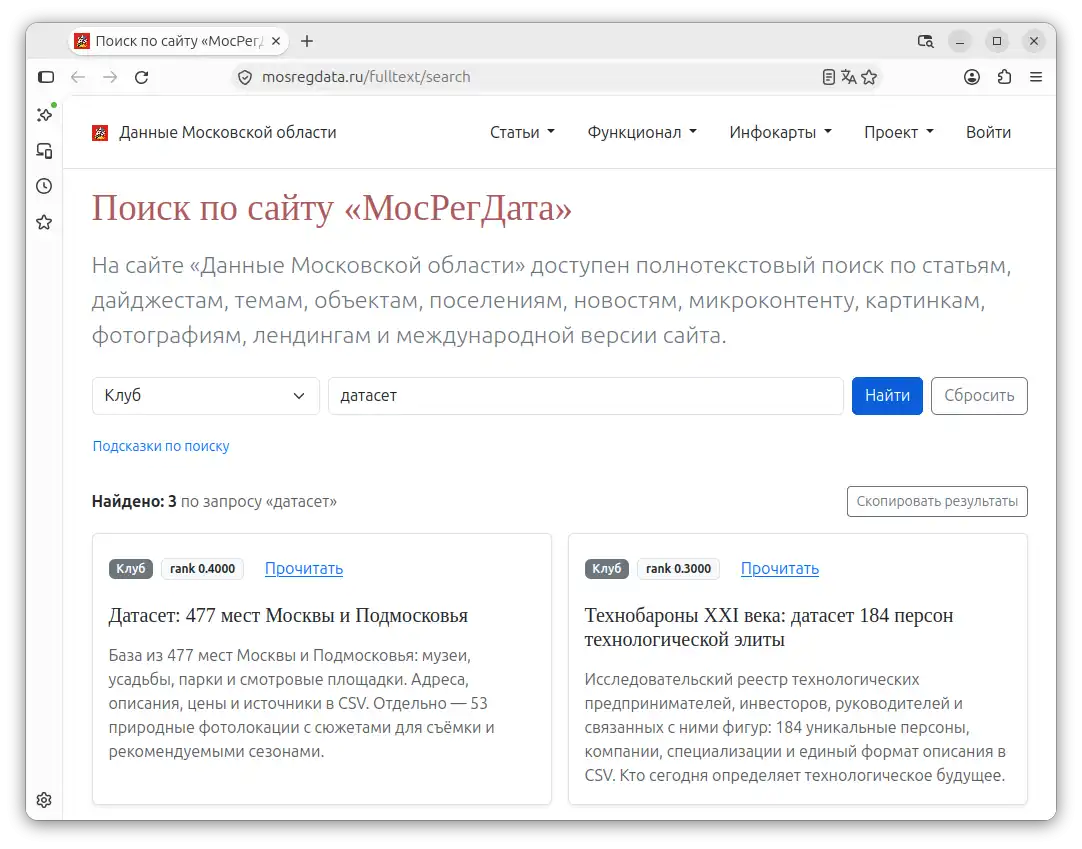
Task: Open the Проект navigation menu
Action: click(x=898, y=133)
